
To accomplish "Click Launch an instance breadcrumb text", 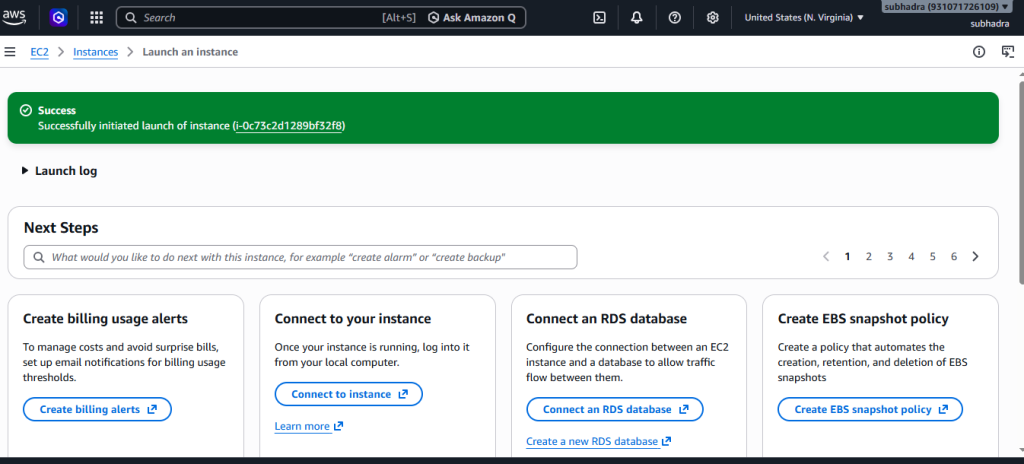I will [190, 52].
